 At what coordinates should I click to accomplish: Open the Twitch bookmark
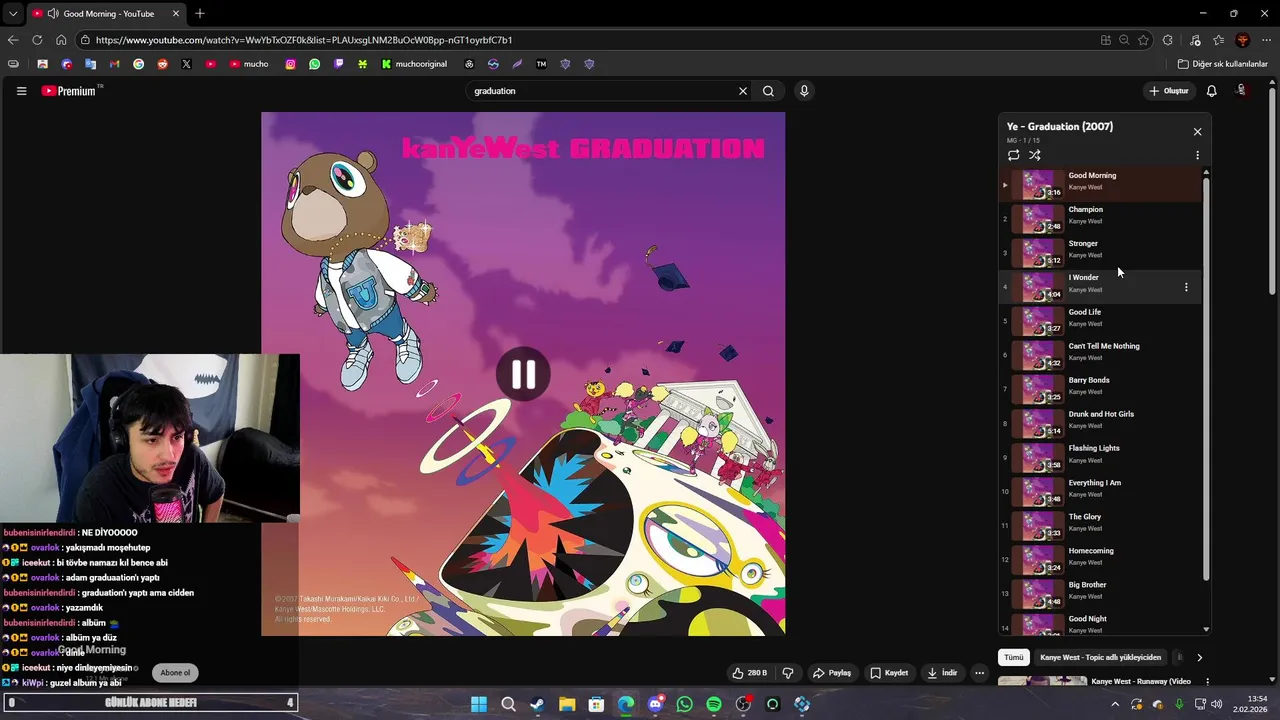(338, 64)
